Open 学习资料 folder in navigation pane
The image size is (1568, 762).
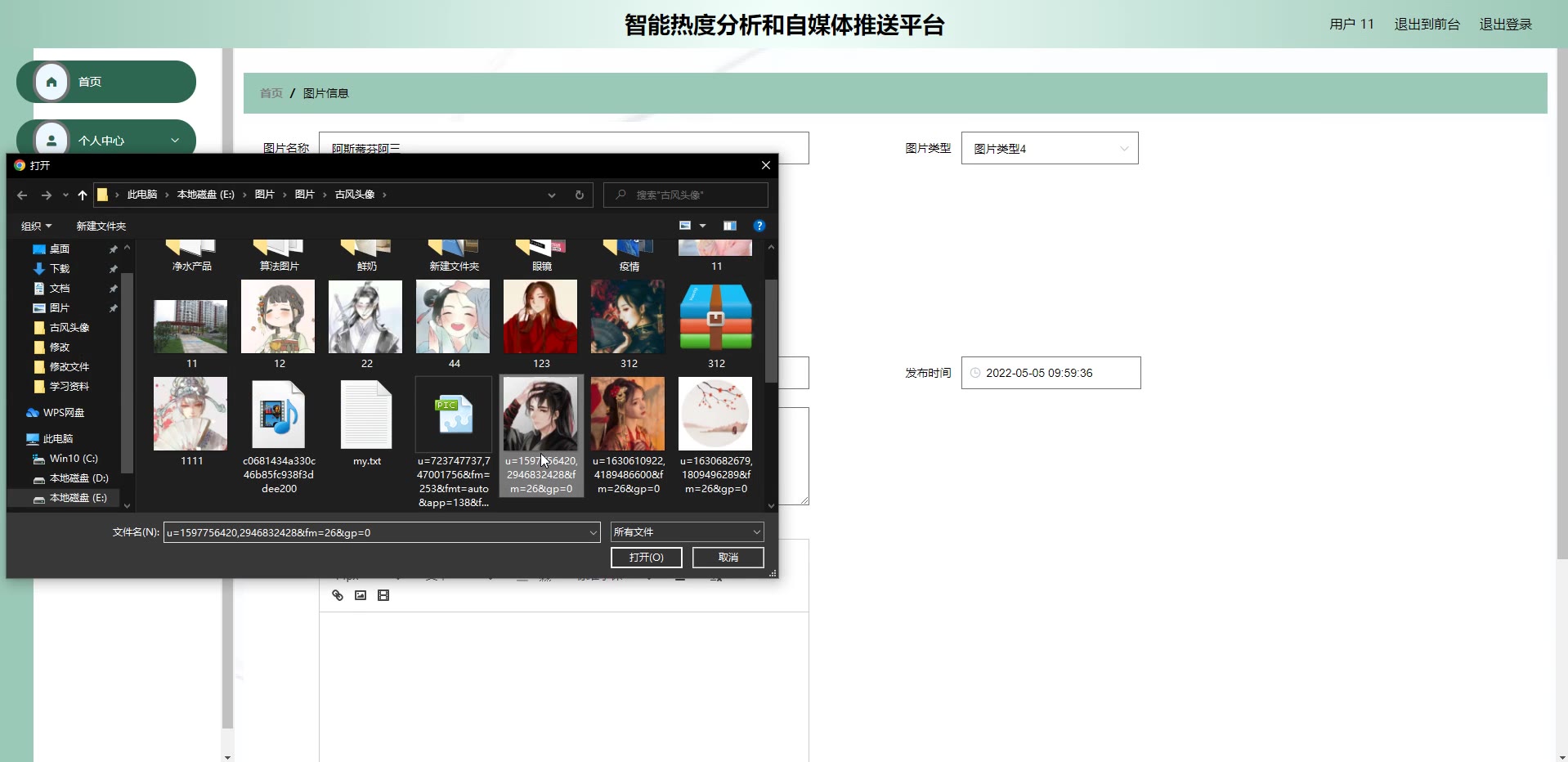(x=69, y=386)
